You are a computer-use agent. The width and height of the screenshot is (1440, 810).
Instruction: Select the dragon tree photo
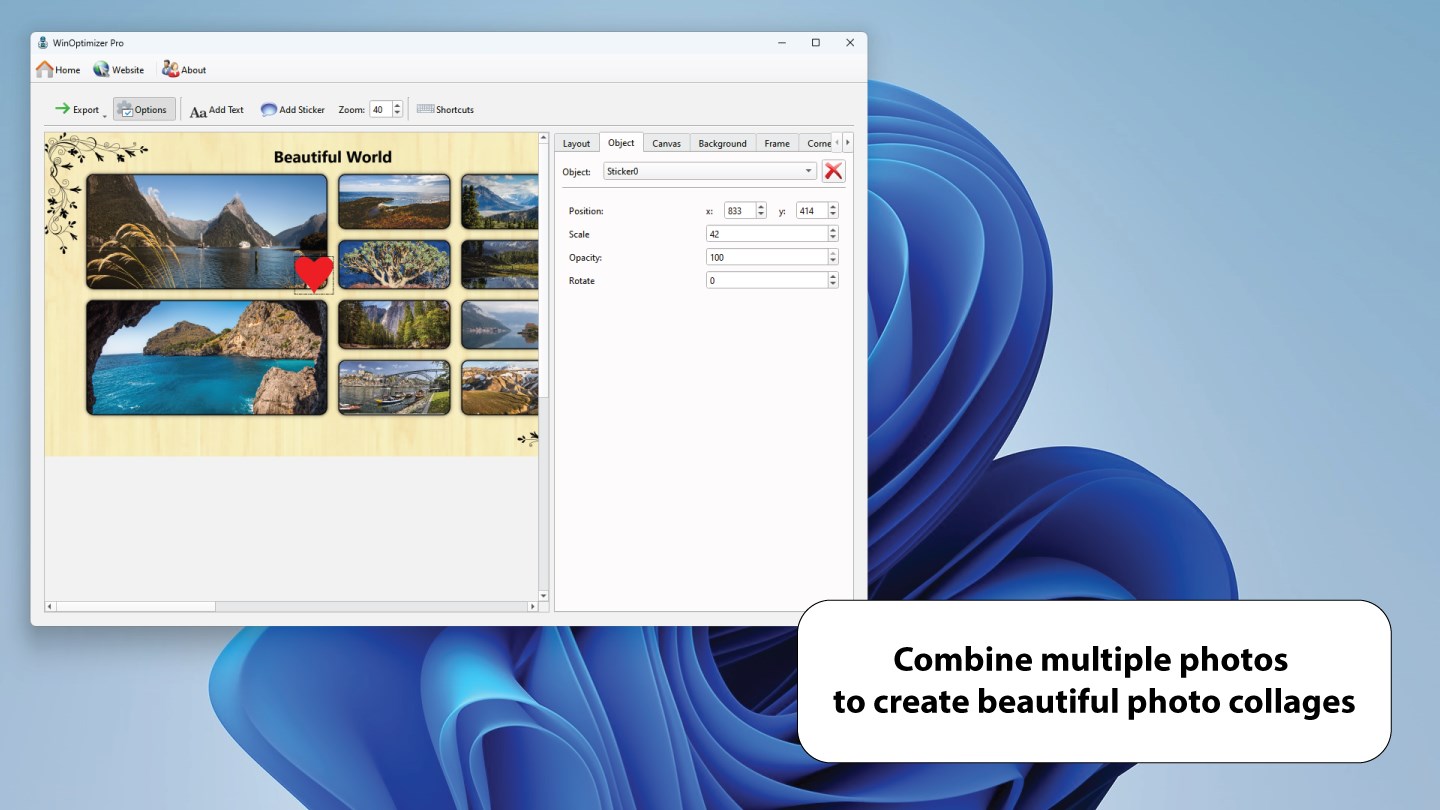click(394, 264)
